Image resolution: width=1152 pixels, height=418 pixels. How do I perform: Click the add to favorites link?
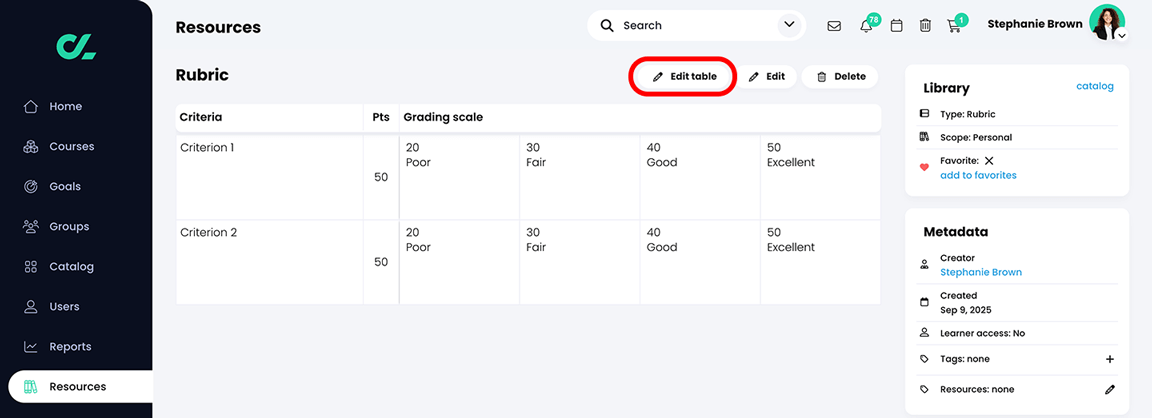click(x=978, y=175)
